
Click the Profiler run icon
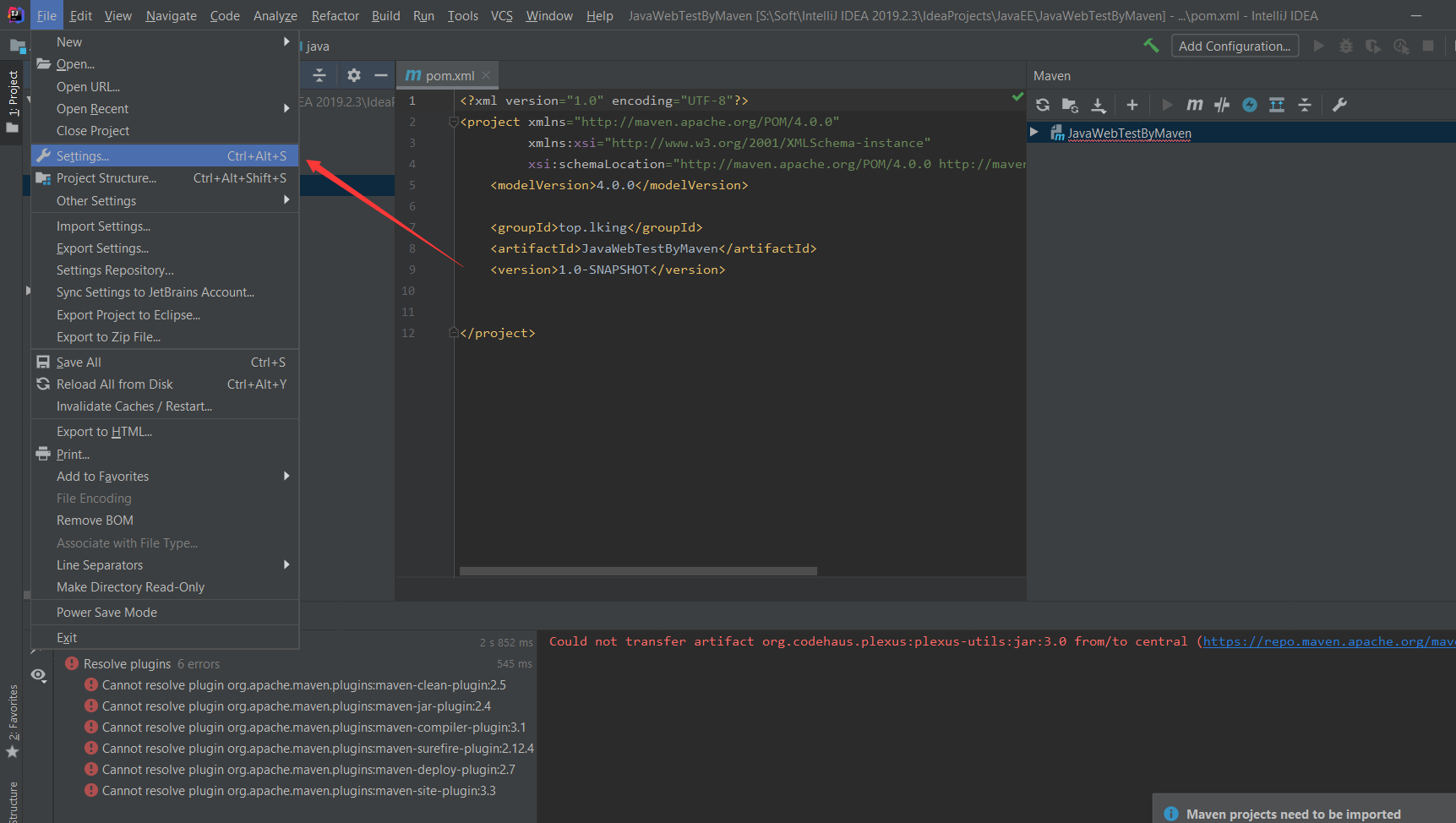click(1401, 46)
